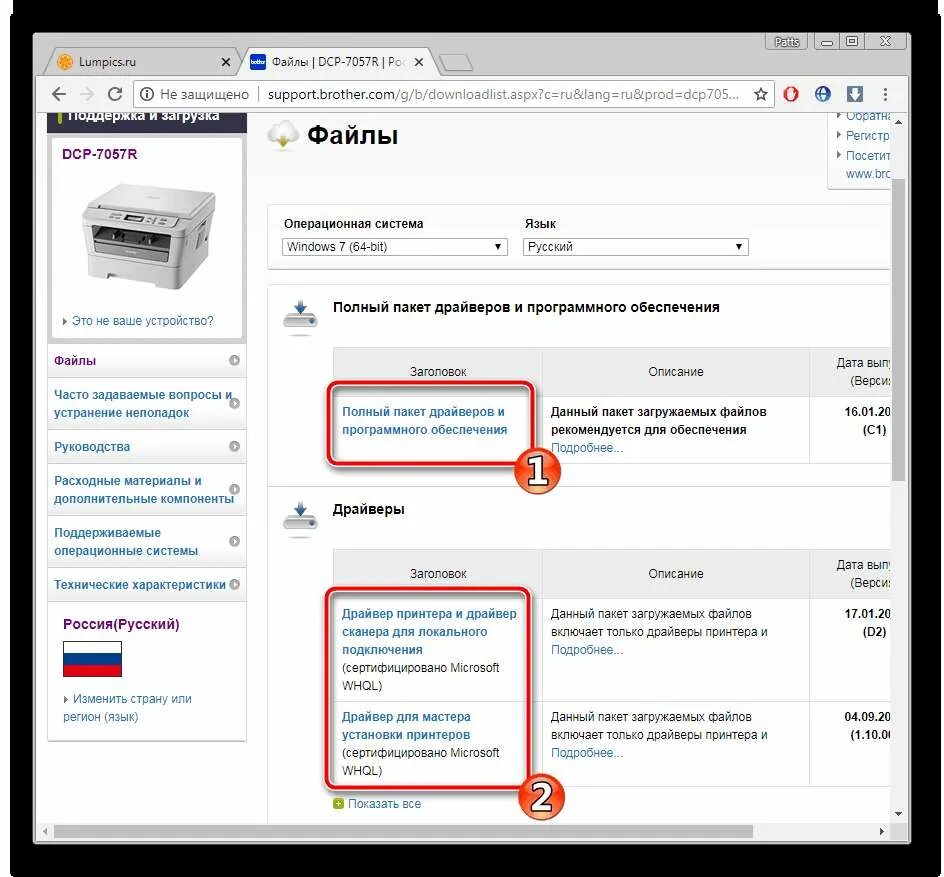Open the Операционная система dropdown
The image size is (944, 877).
pos(394,247)
